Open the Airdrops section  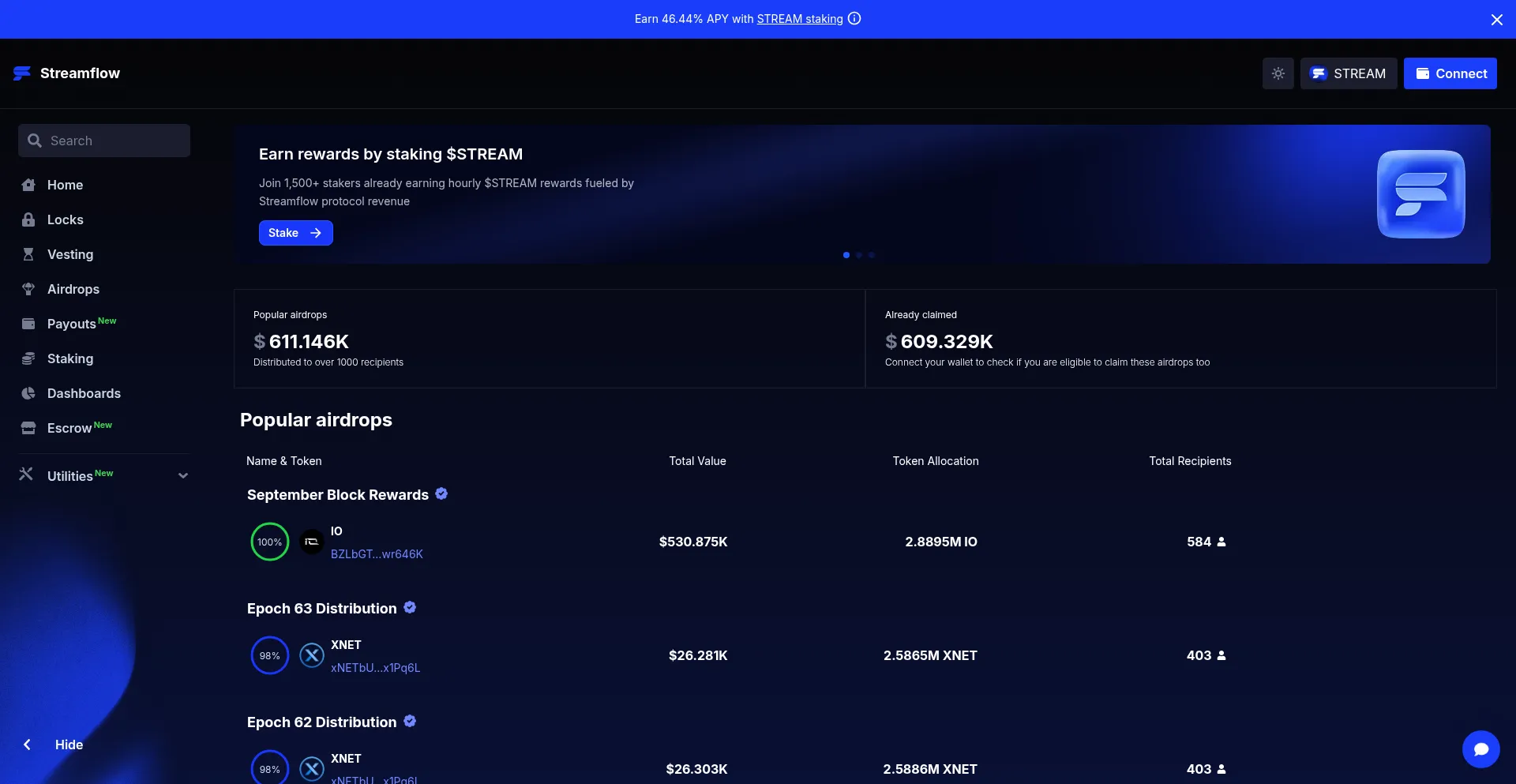tap(73, 289)
